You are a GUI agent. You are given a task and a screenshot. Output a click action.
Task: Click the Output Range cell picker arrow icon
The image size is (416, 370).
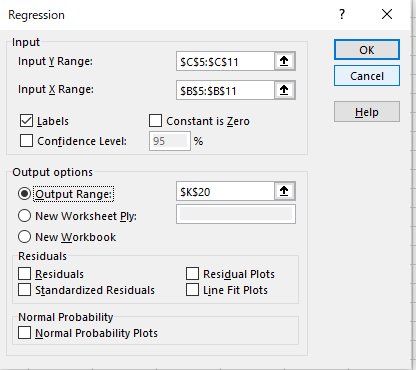pyautogui.click(x=284, y=191)
